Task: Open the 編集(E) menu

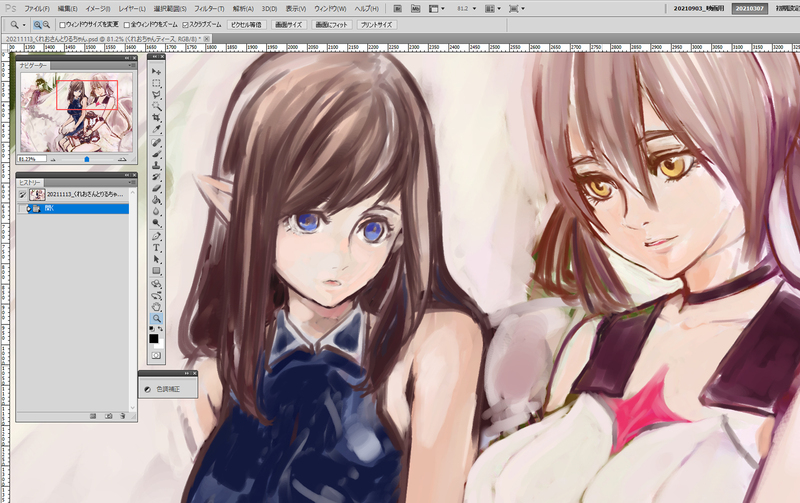Action: click(67, 9)
